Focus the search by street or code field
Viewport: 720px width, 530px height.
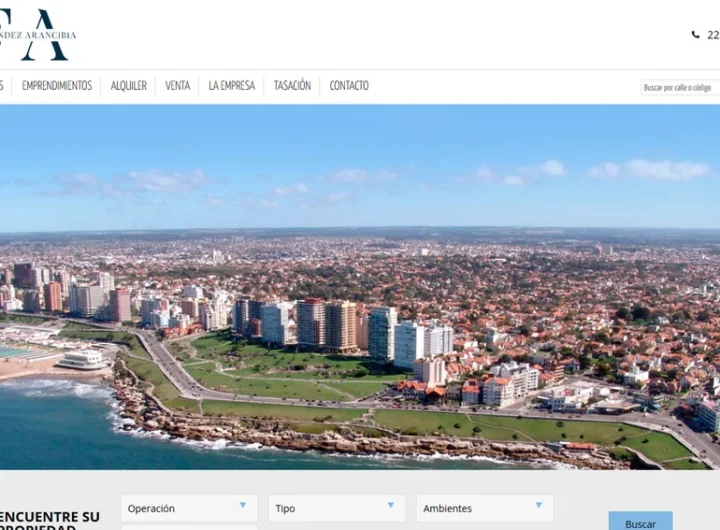(680, 88)
